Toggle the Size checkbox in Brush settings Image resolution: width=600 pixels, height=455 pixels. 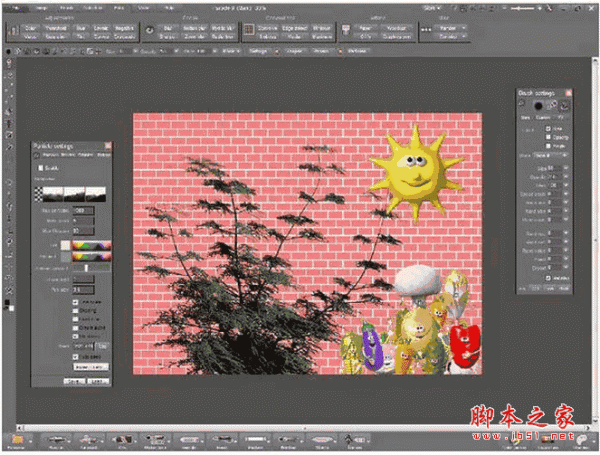coord(548,128)
